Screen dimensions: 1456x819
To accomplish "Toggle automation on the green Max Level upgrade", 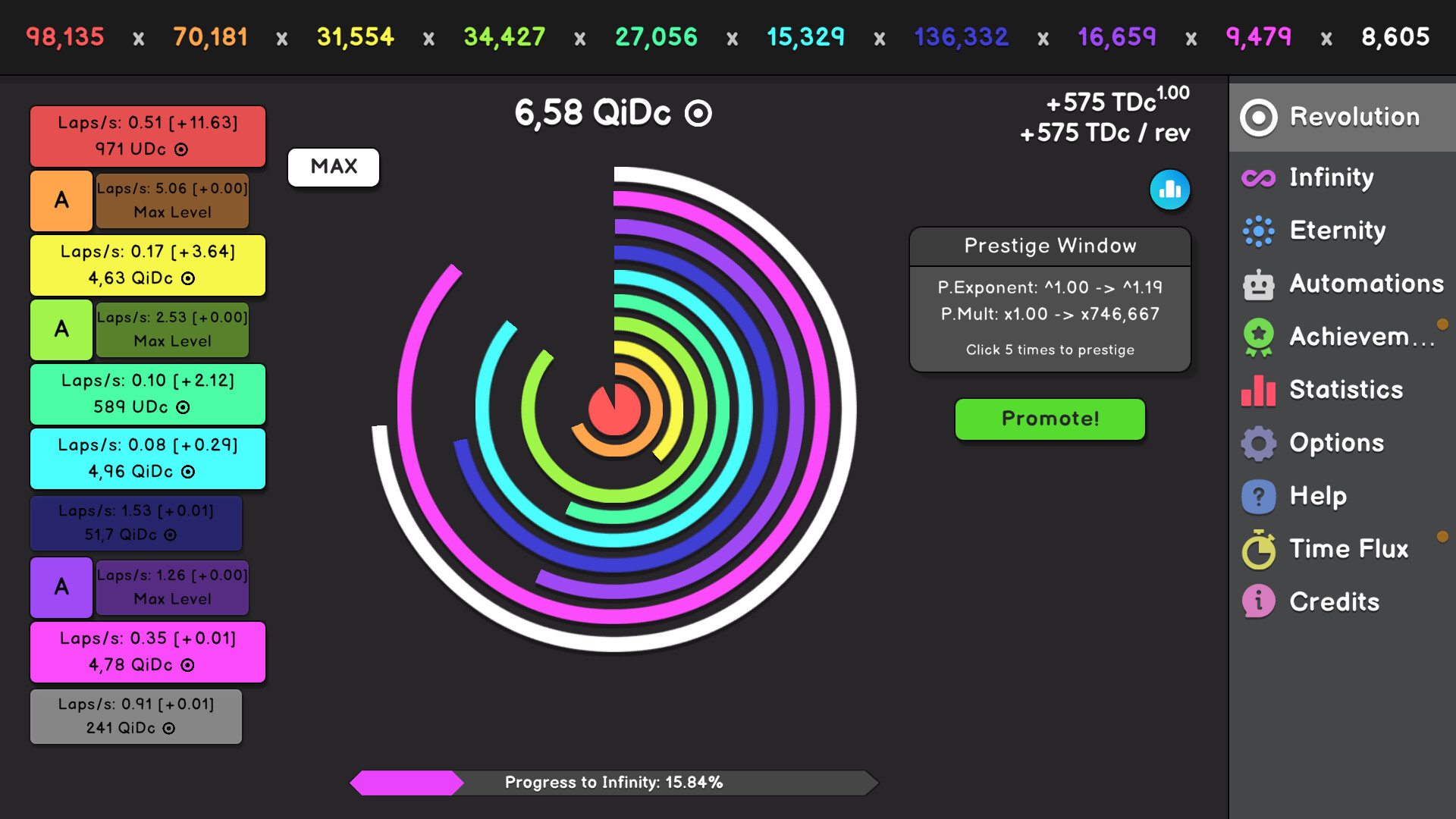I will pyautogui.click(x=61, y=329).
